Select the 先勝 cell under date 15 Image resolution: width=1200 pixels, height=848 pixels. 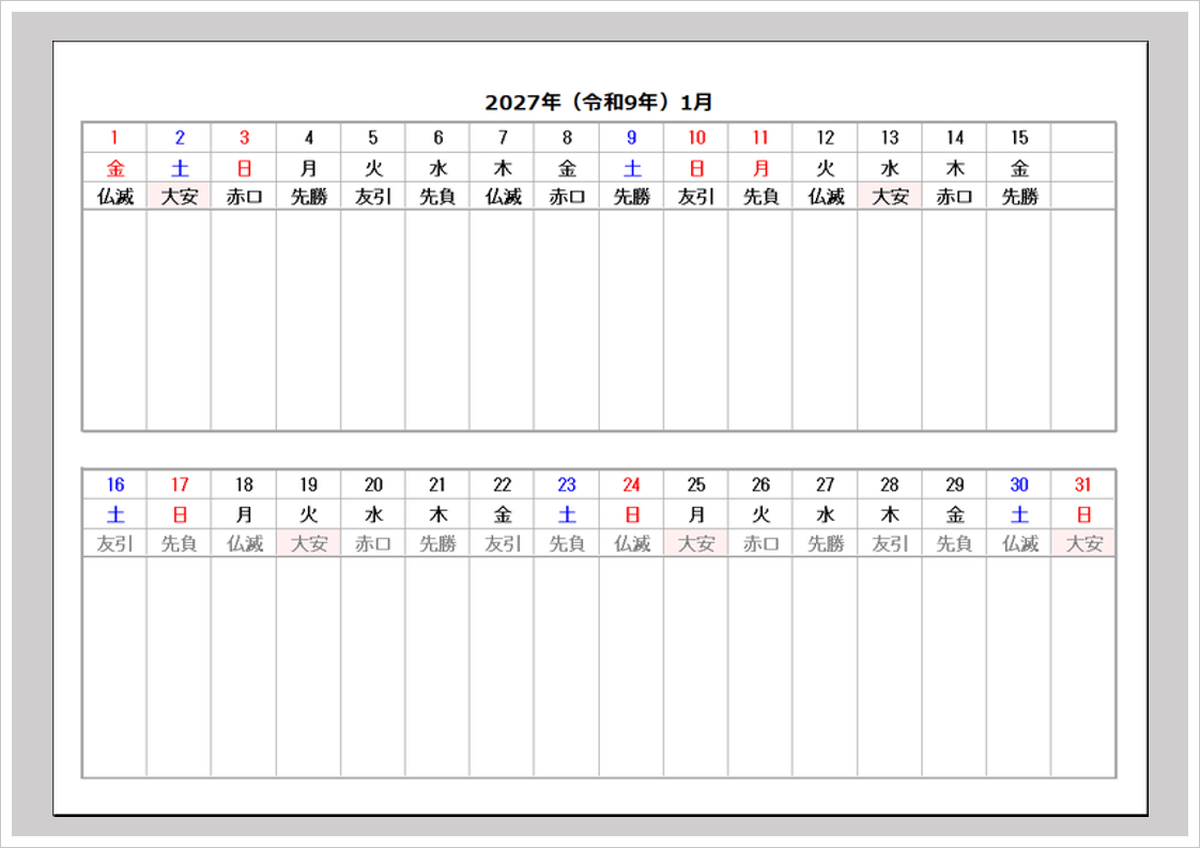pos(1019,197)
